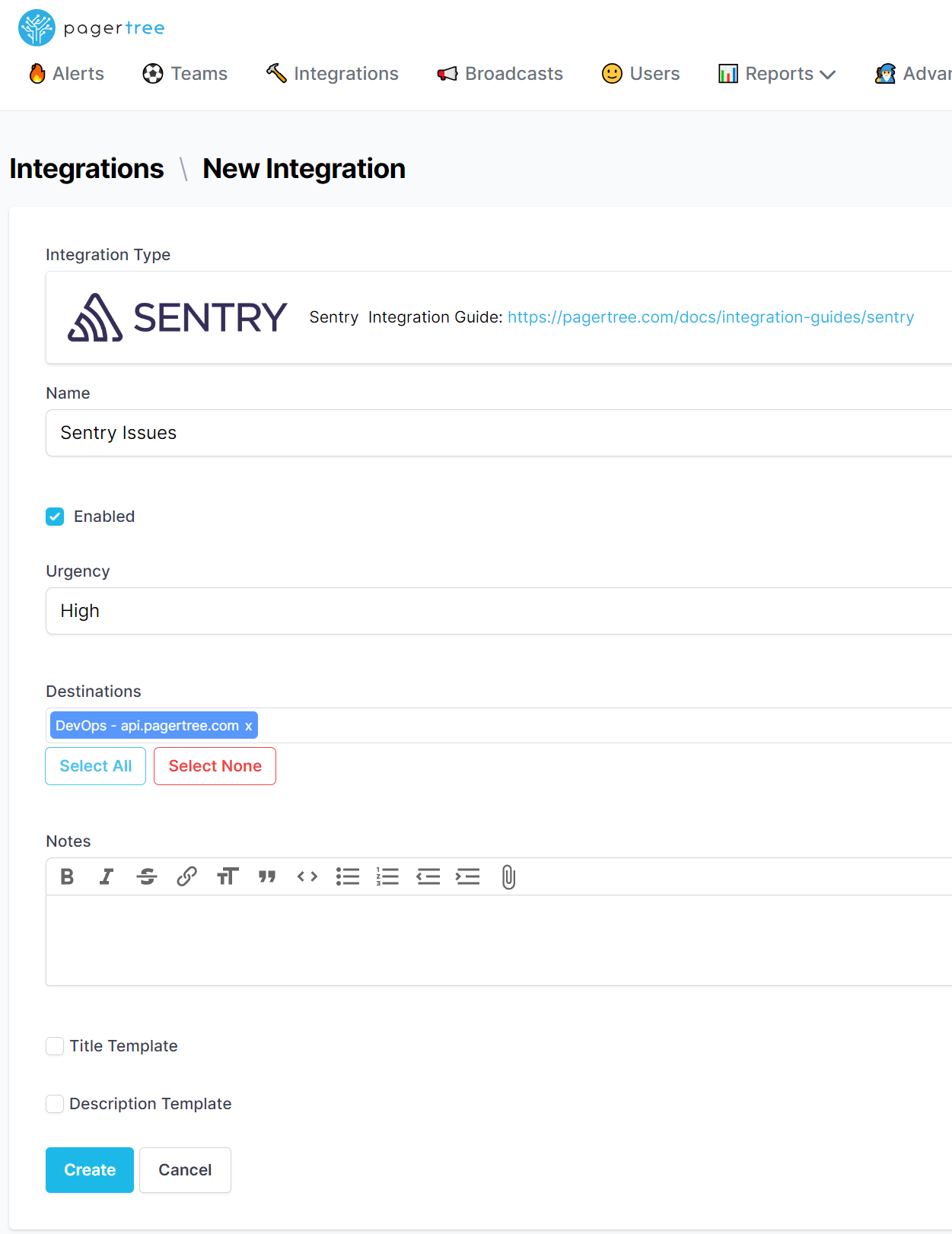This screenshot has width=952, height=1234.
Task: Create a numbered list in Notes
Action: [387, 876]
